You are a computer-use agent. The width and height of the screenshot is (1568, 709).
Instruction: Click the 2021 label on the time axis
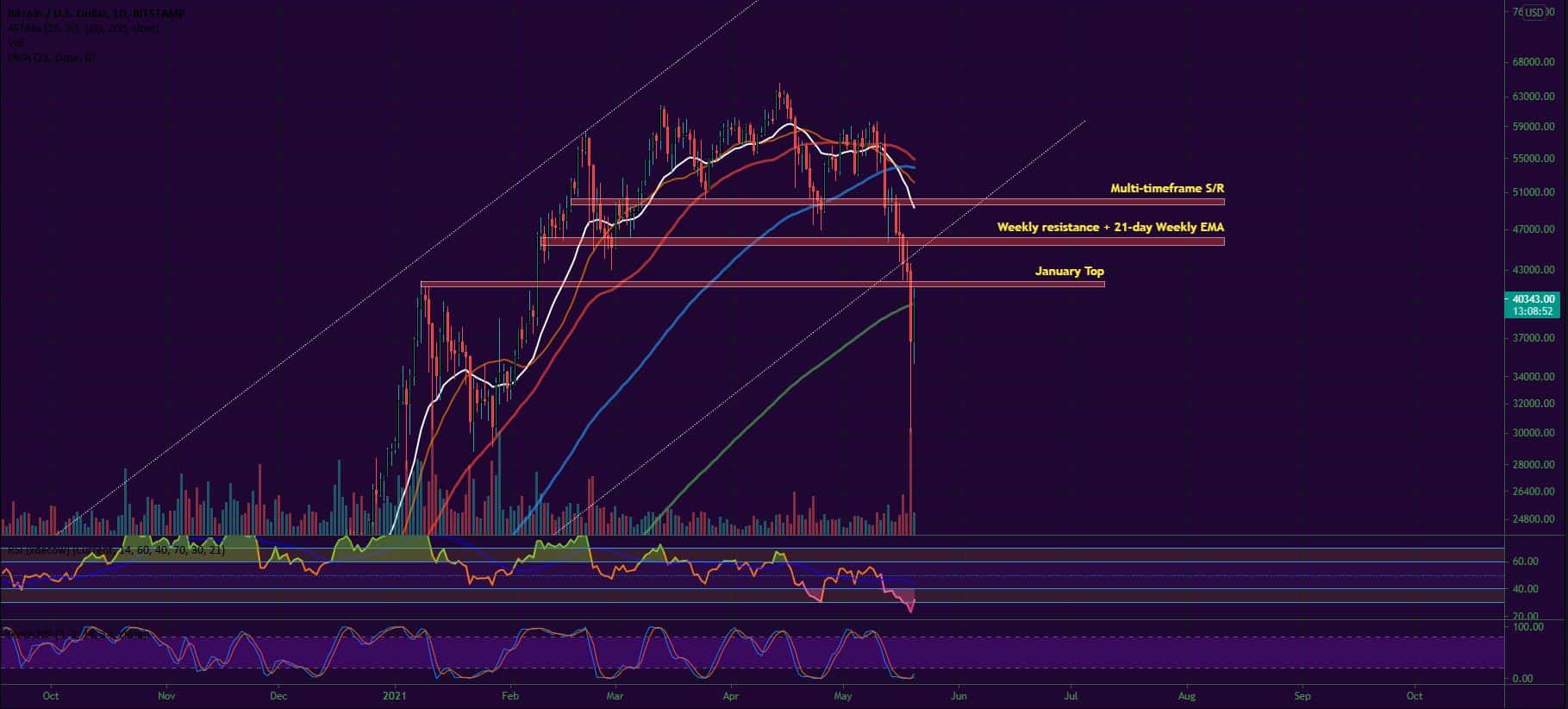tap(394, 695)
